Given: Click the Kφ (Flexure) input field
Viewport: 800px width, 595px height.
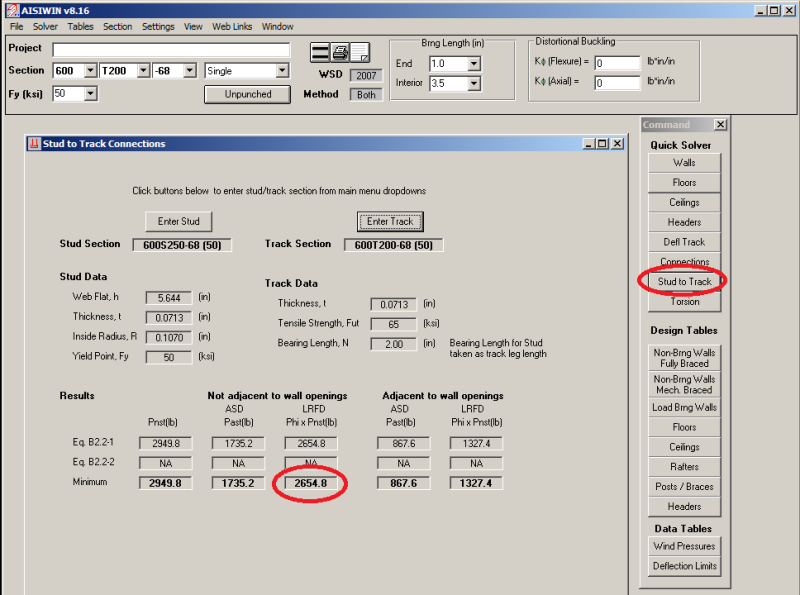Looking at the screenshot, I should click(x=617, y=63).
